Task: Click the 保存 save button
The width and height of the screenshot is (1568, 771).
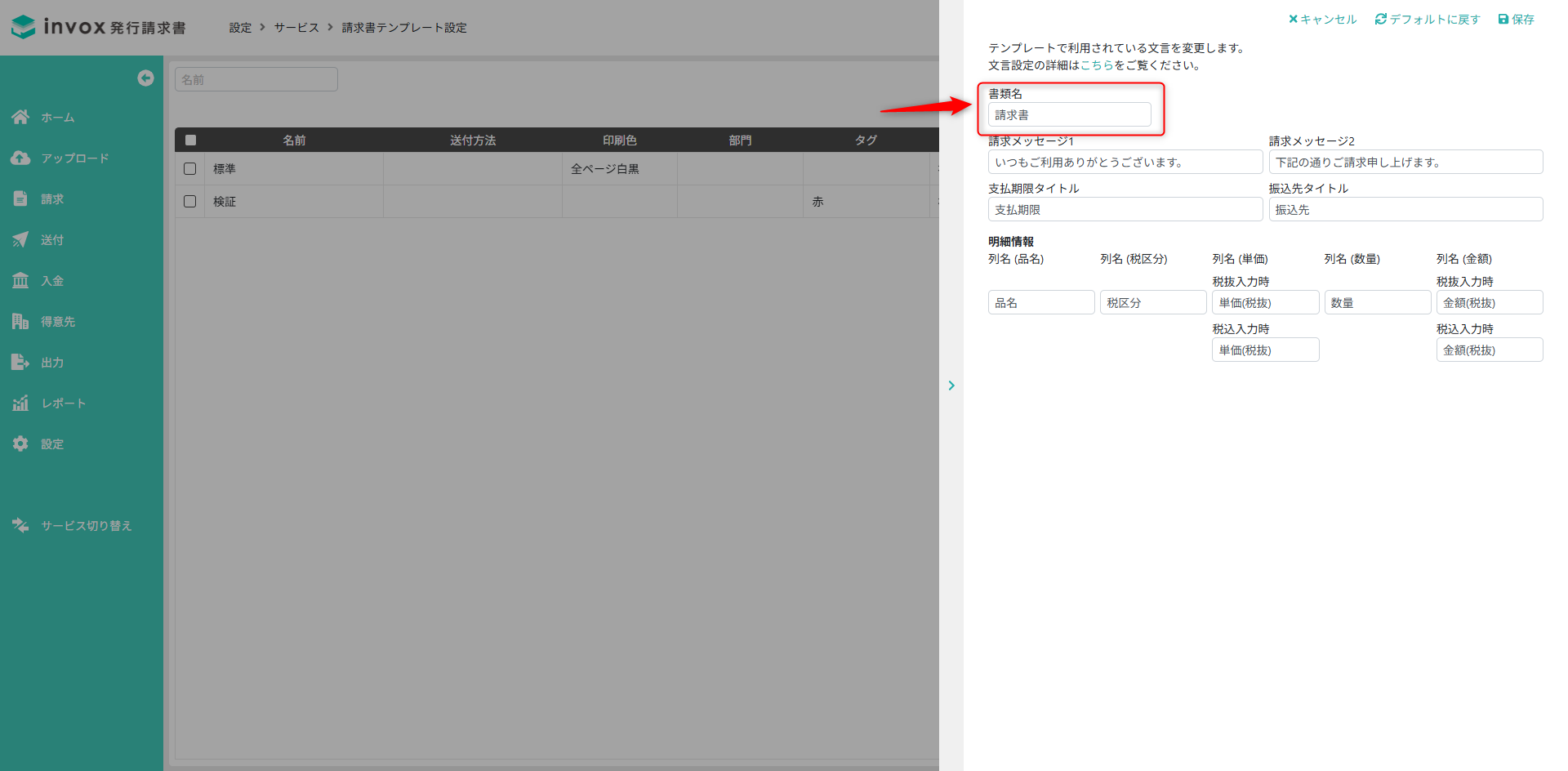Action: (x=1517, y=20)
